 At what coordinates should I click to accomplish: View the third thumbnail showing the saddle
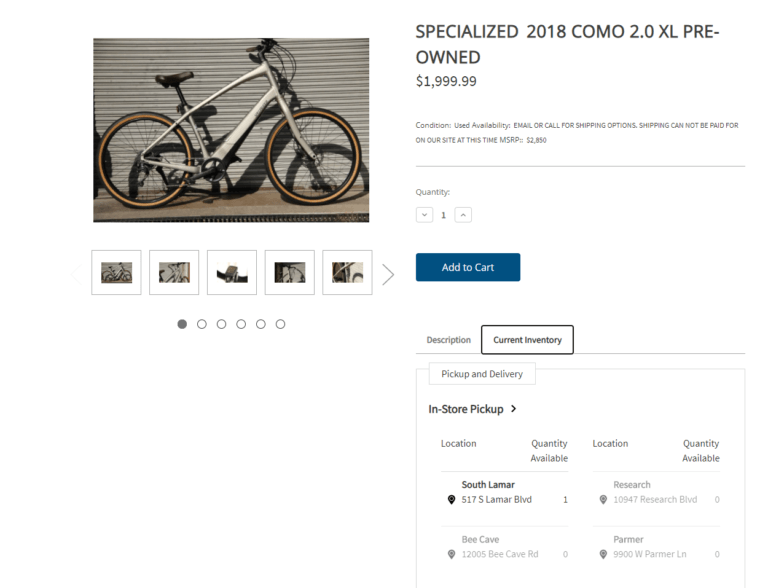232,272
